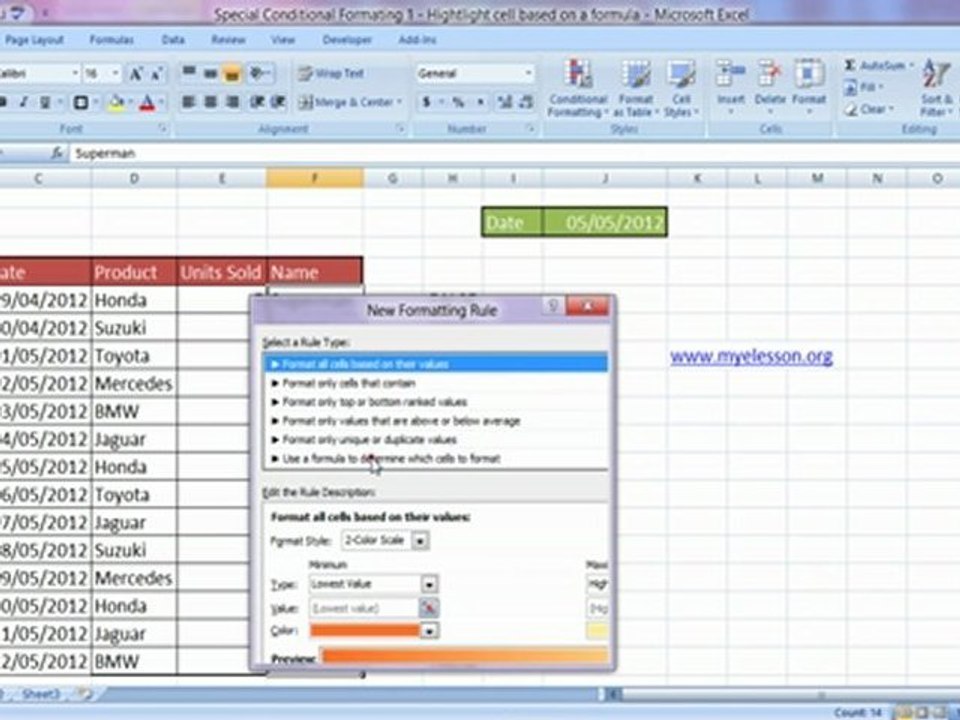This screenshot has height=720, width=960.
Task: Click the Insert cells icon
Action: (730, 75)
